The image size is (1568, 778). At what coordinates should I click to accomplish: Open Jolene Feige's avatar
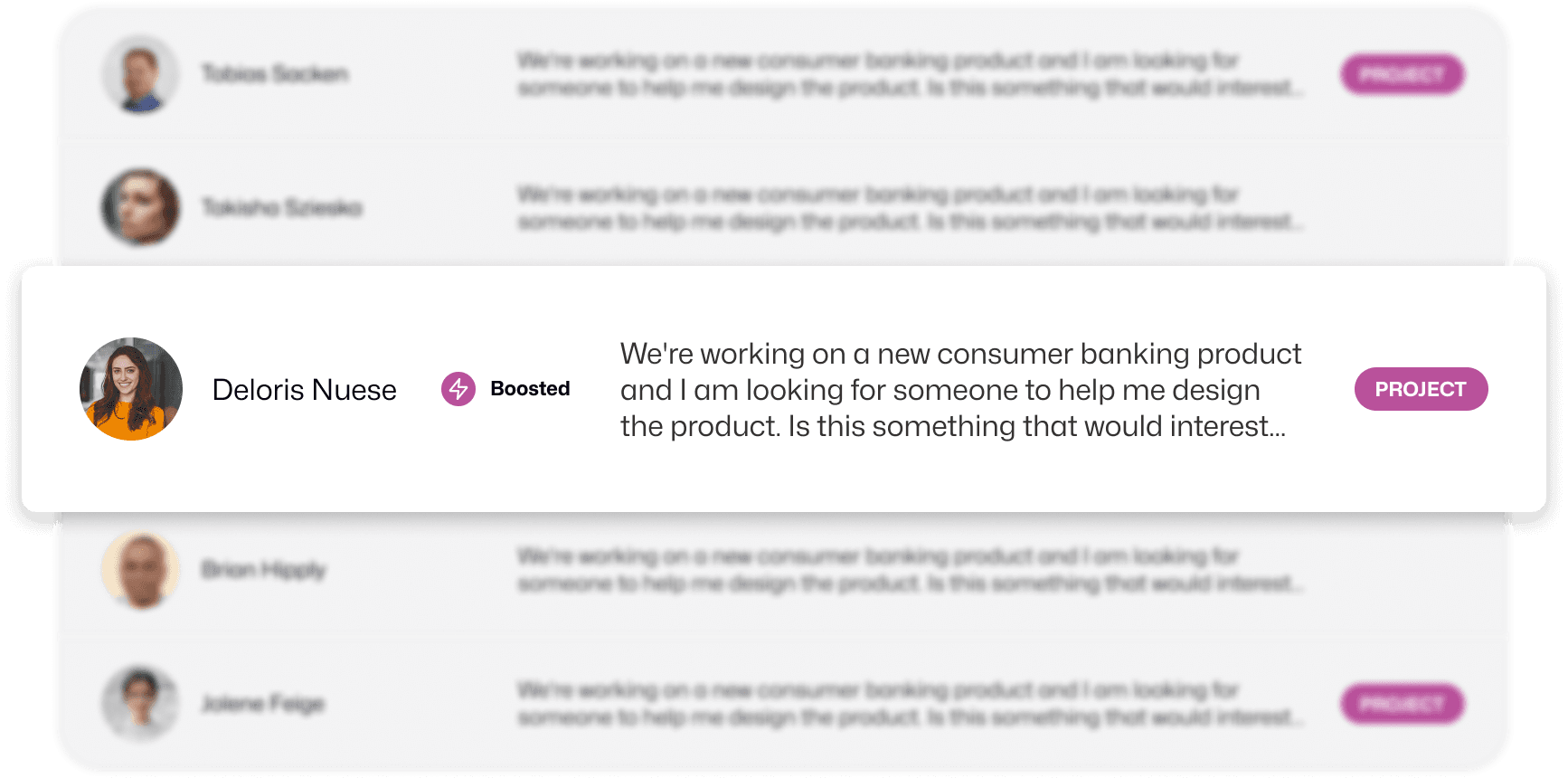(x=140, y=704)
